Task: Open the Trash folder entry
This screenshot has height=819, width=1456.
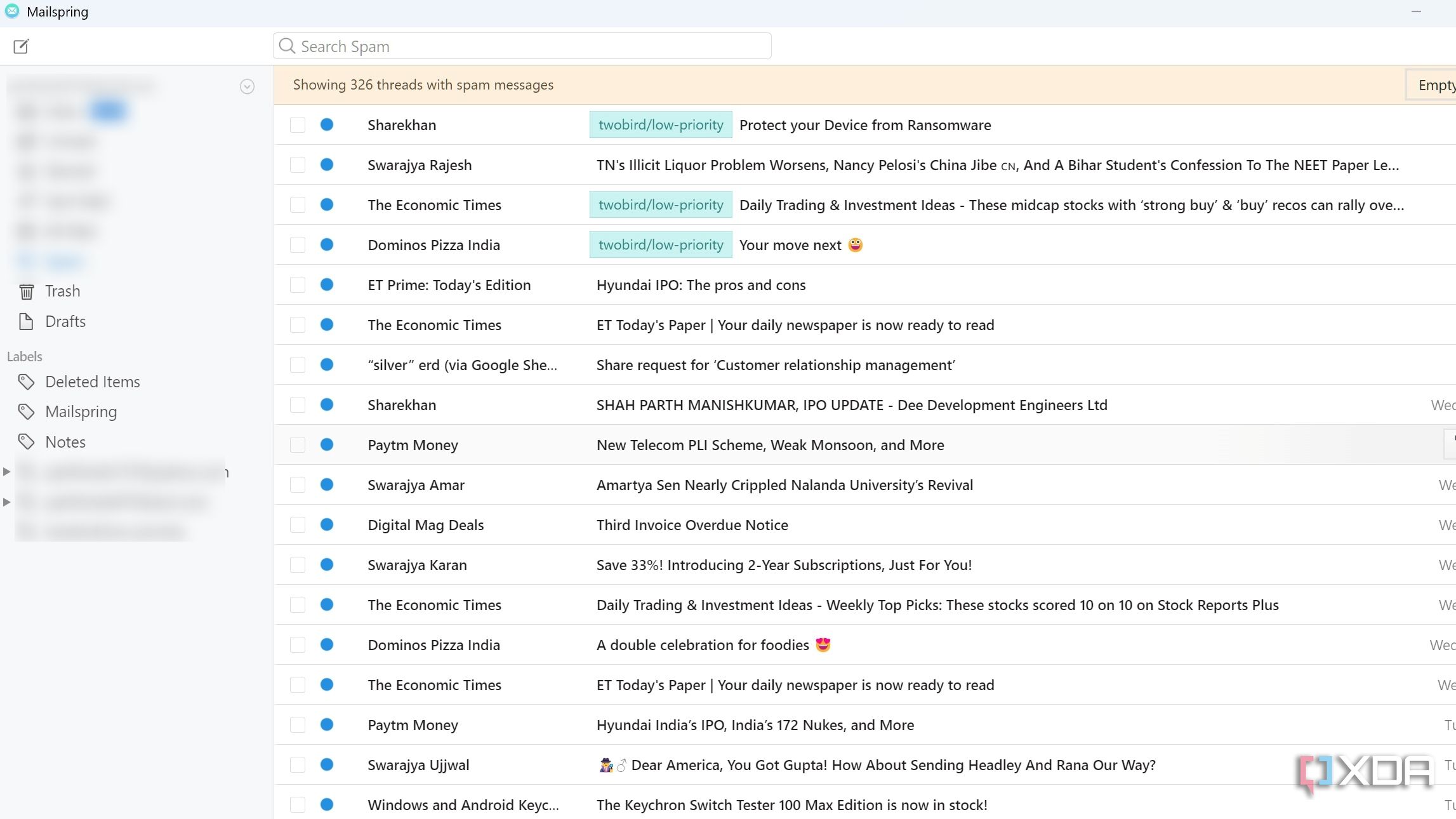Action: 62,291
